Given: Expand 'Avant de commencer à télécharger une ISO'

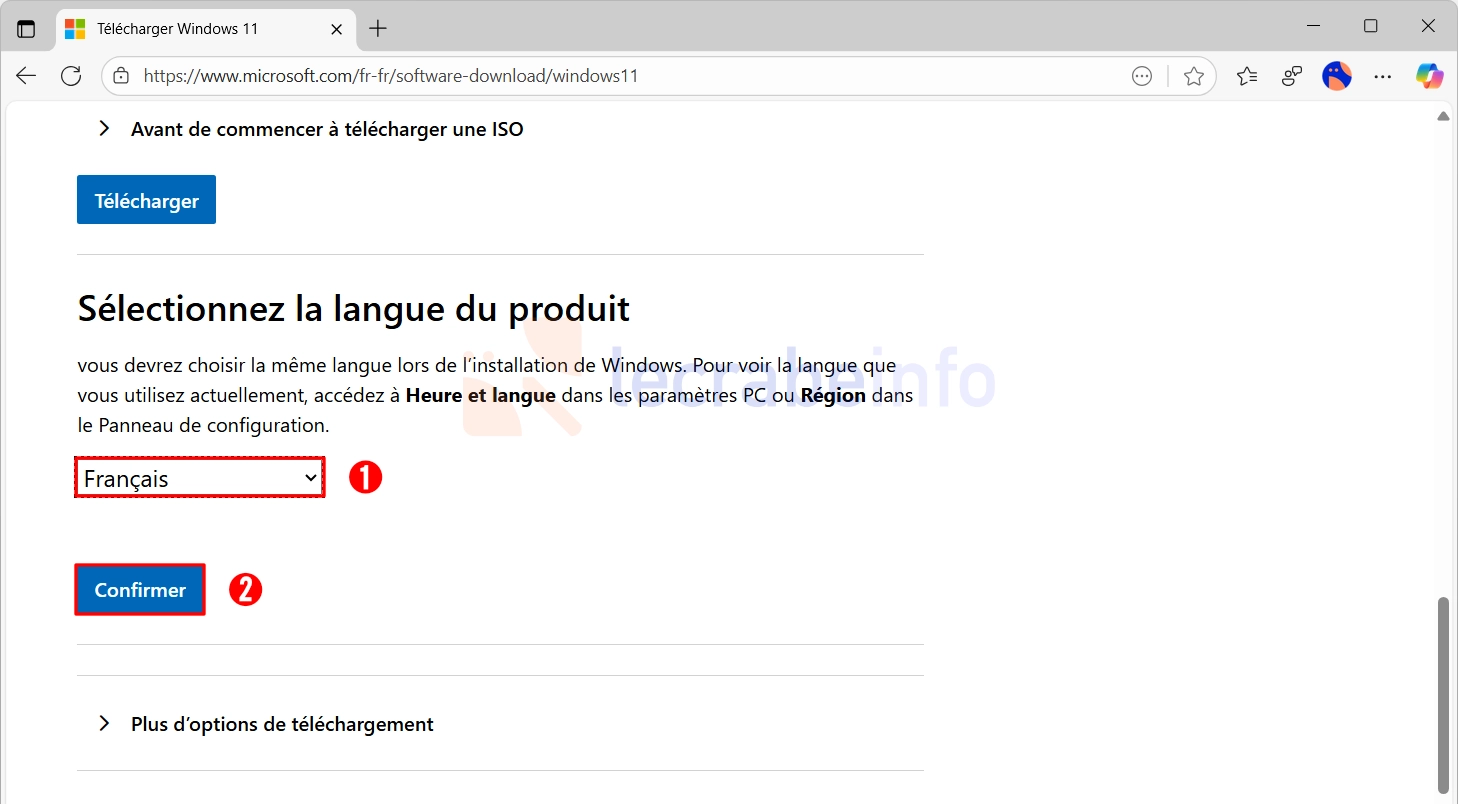Looking at the screenshot, I should click(x=326, y=129).
